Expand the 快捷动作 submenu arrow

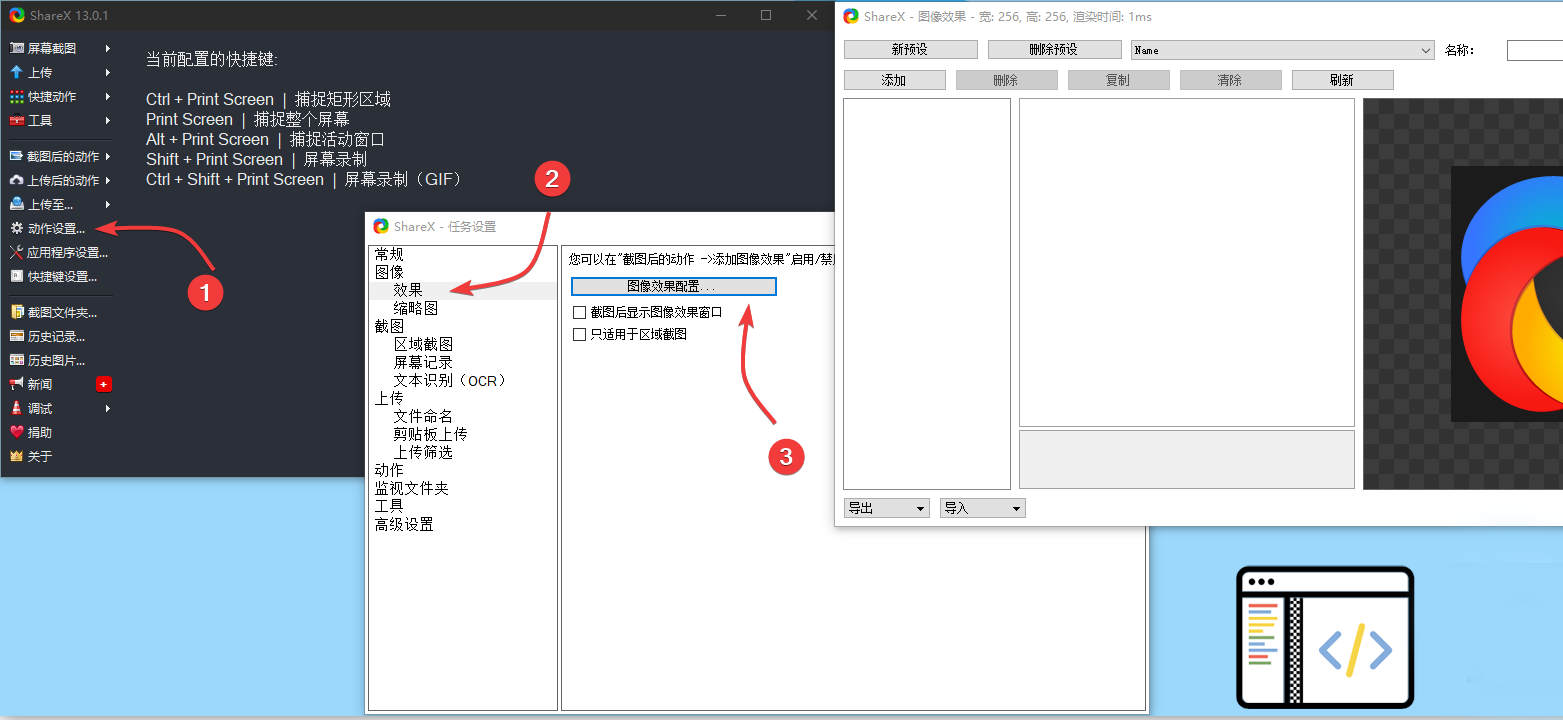(108, 96)
